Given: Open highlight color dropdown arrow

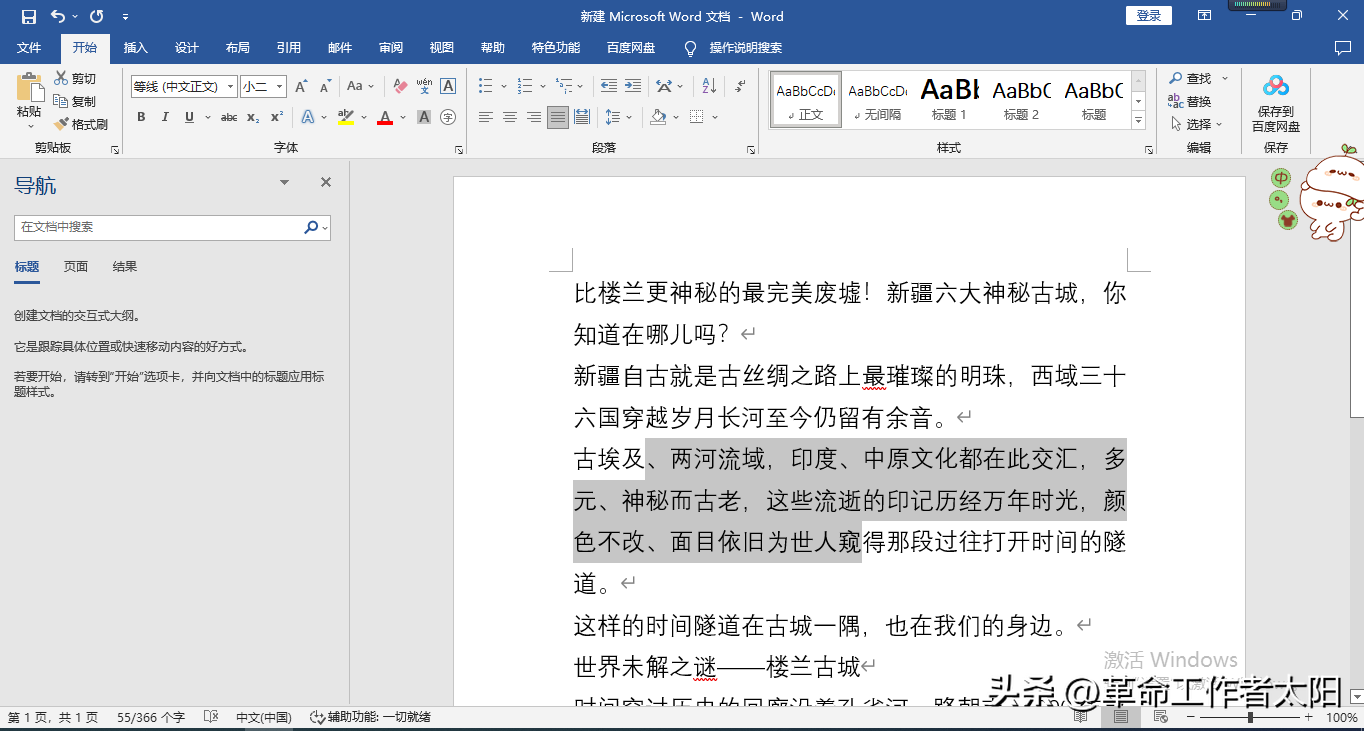Looking at the screenshot, I should click(364, 117).
